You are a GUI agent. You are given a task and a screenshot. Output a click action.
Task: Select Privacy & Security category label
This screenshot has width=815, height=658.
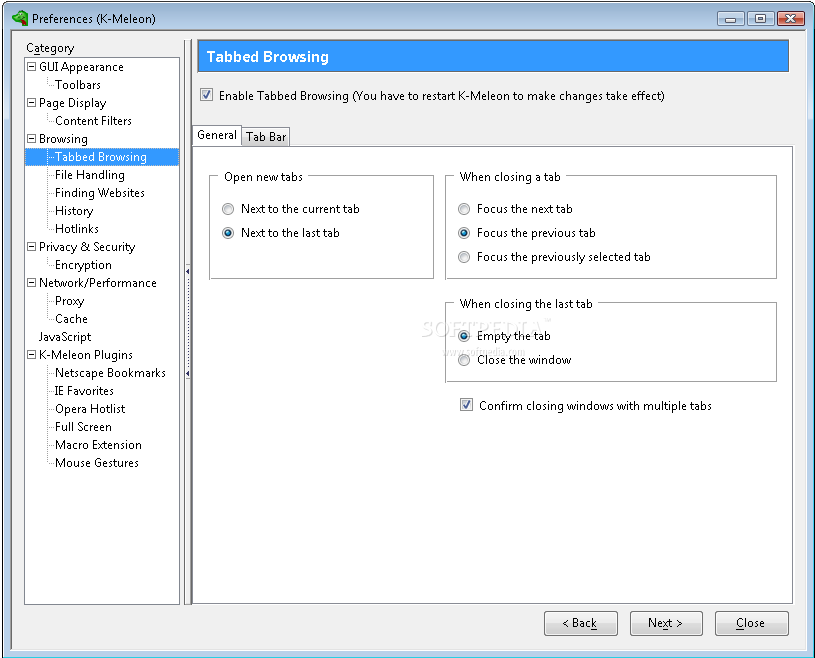coord(87,247)
